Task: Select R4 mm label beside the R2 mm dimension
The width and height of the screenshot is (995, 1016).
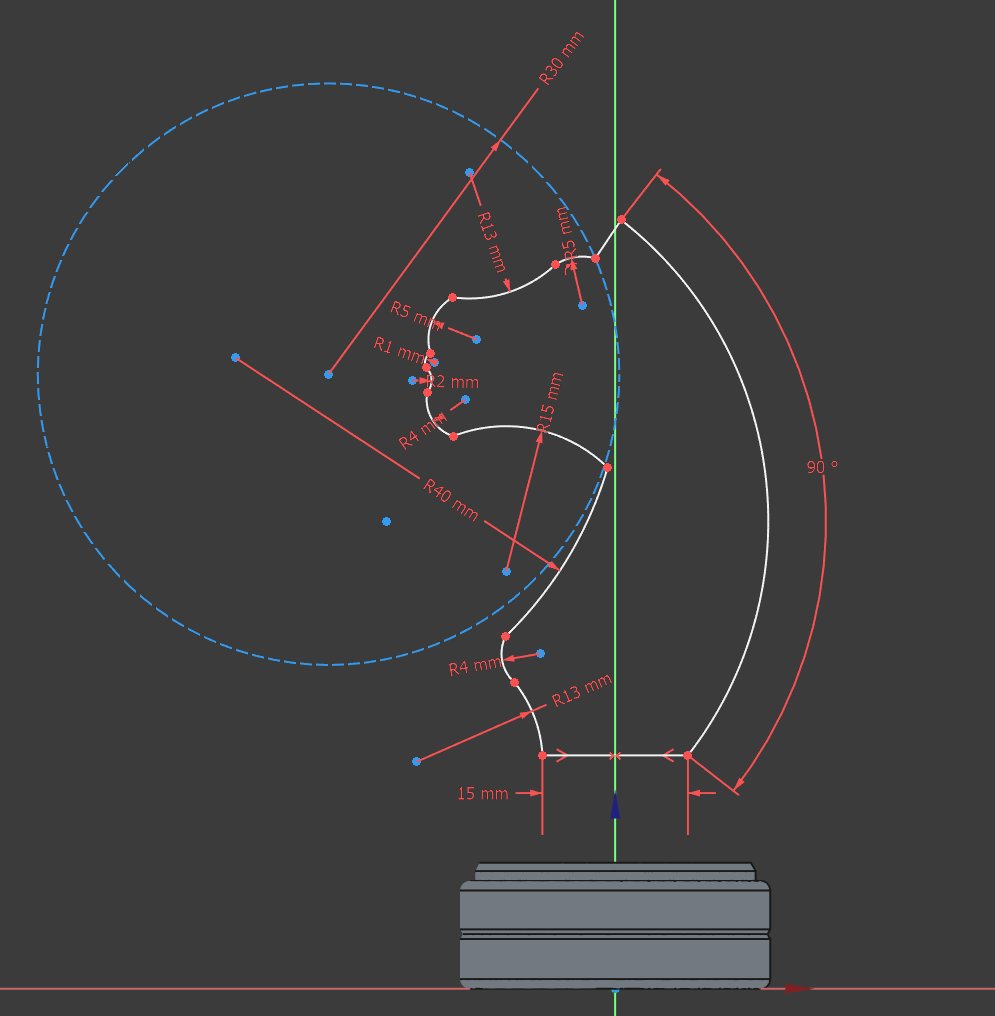Action: click(x=421, y=432)
